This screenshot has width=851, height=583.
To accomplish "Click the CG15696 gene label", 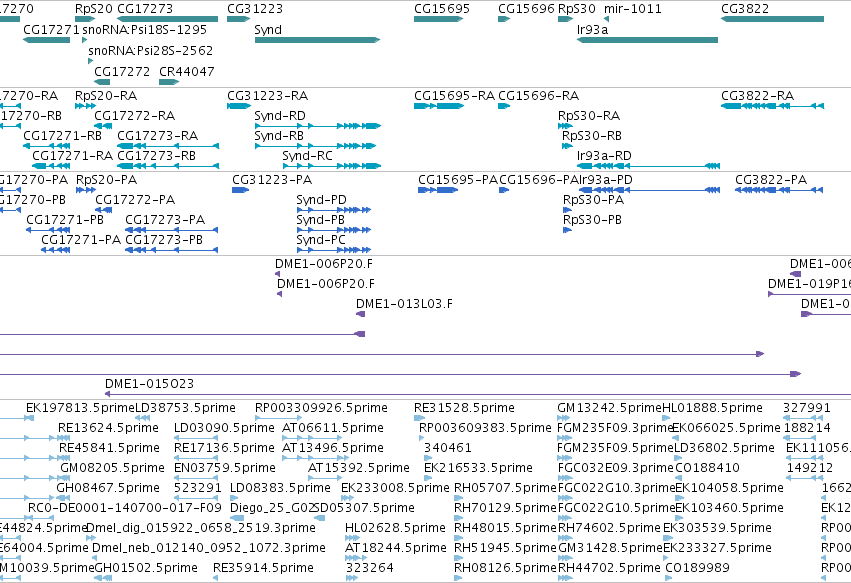I will [526, 9].
